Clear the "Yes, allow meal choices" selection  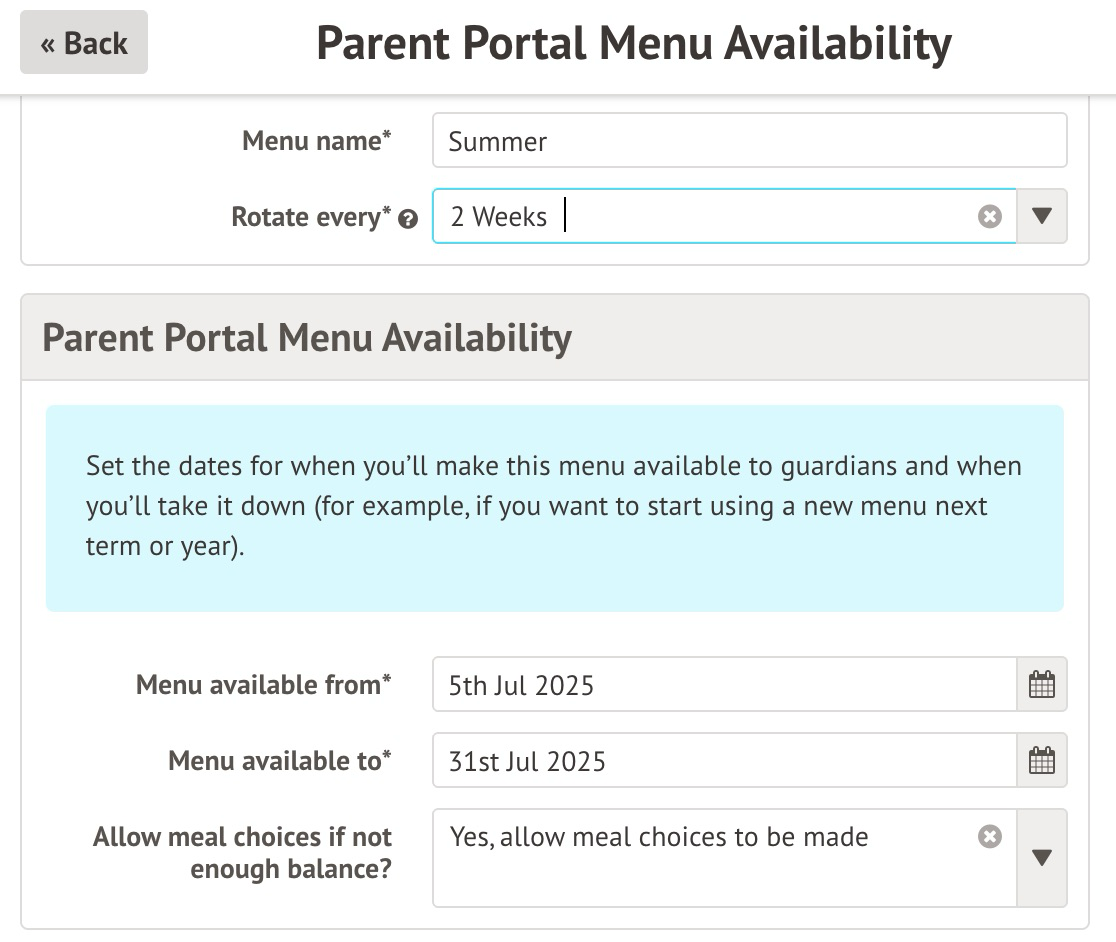989,837
